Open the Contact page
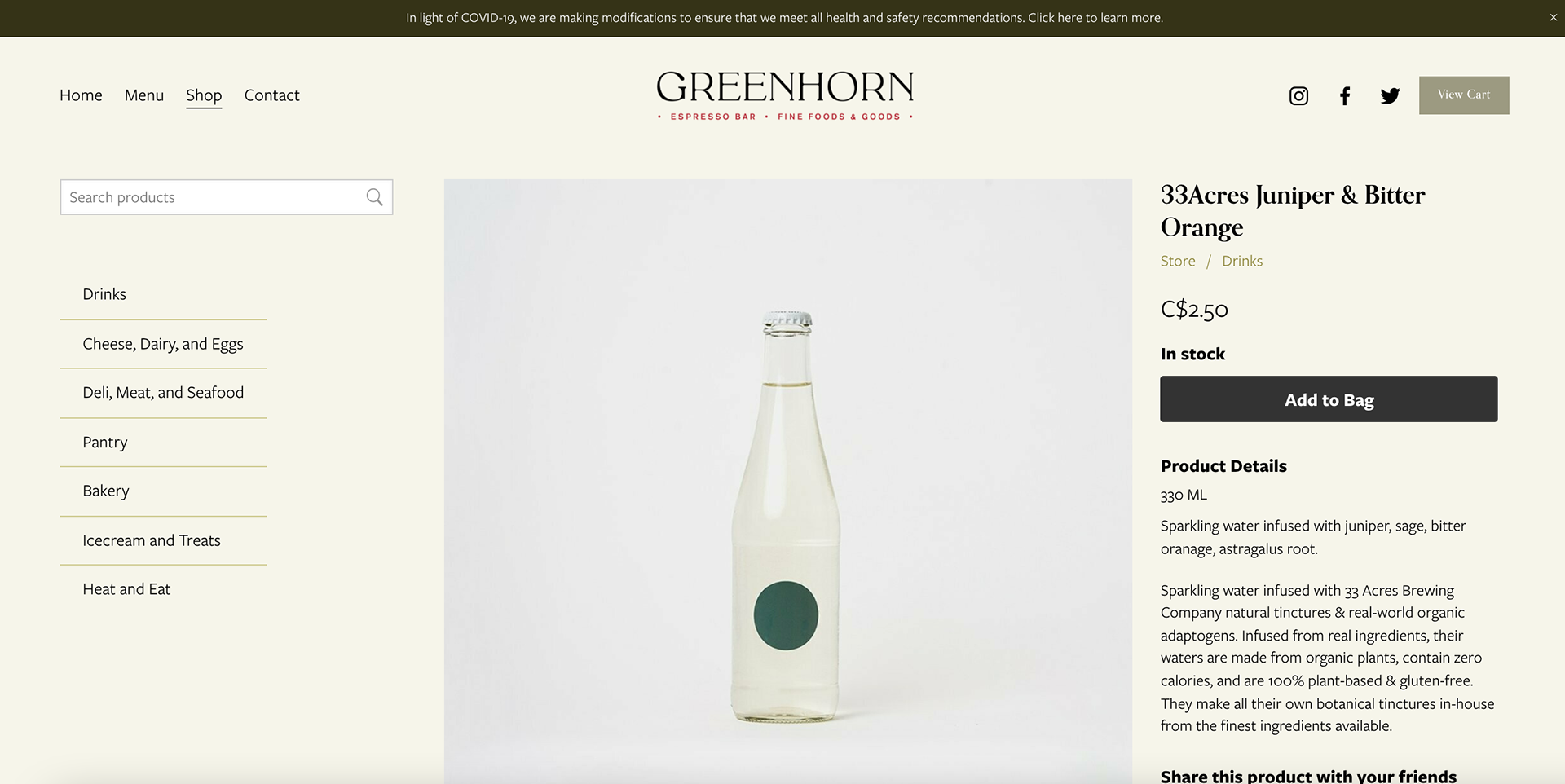This screenshot has height=784, width=1565. (x=272, y=95)
